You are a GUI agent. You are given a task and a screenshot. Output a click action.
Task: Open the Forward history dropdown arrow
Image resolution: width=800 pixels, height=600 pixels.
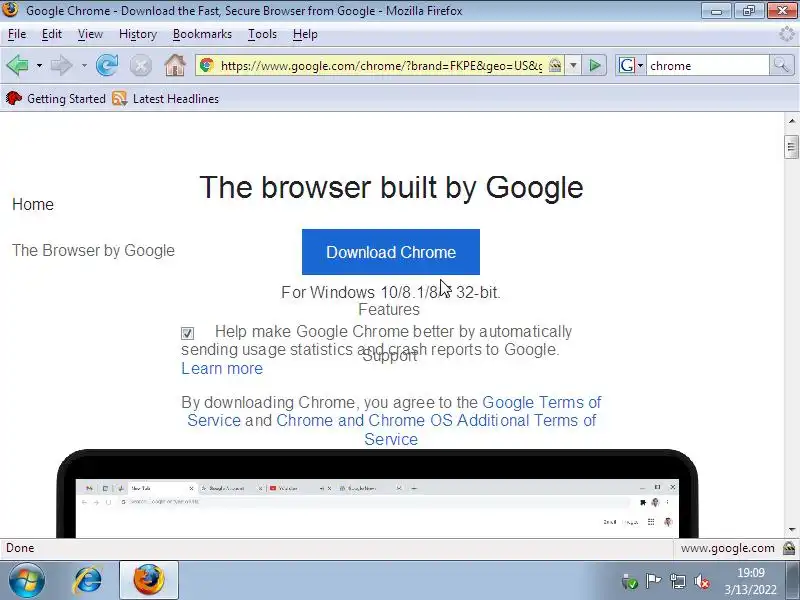84,66
